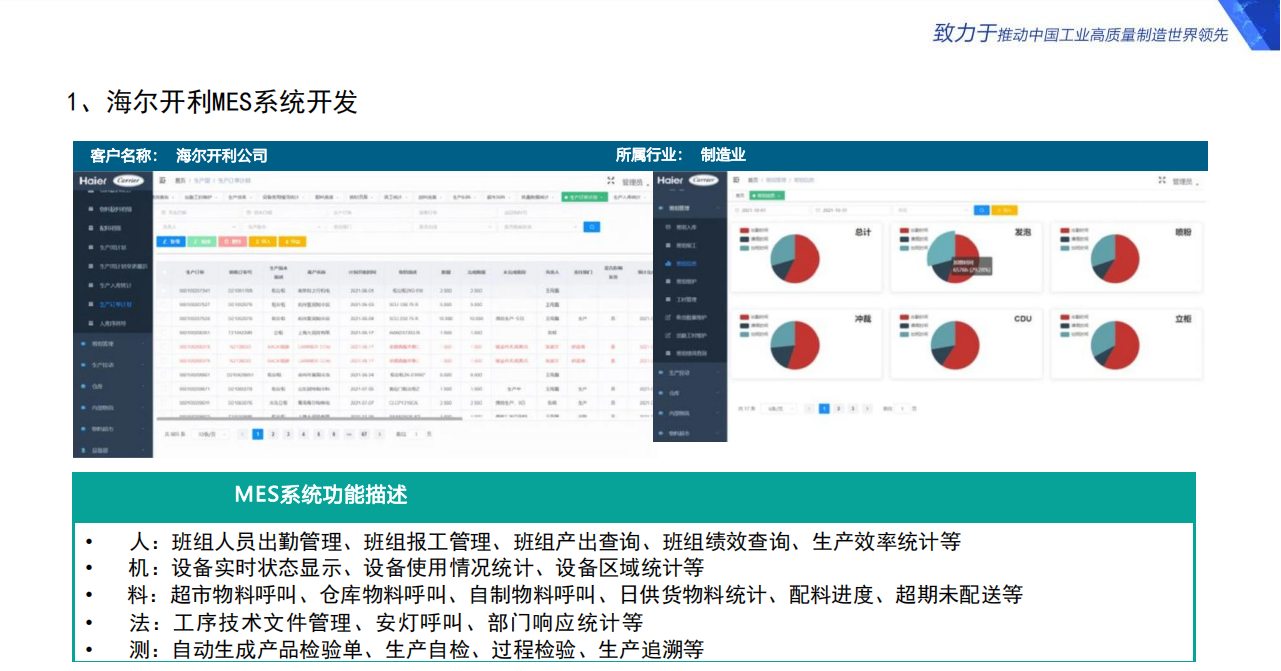Viewport: 1281px width, 671px height.
Task: Click start date field 2021-10-01
Action: [x=772, y=210]
